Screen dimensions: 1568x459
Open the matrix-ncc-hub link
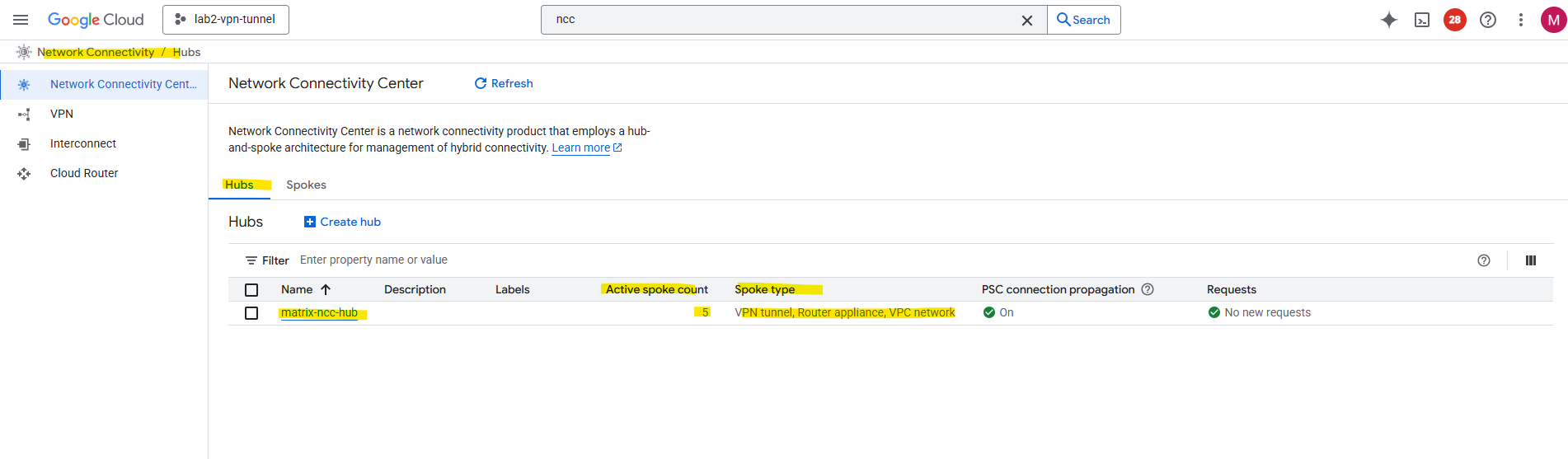pyautogui.click(x=319, y=313)
